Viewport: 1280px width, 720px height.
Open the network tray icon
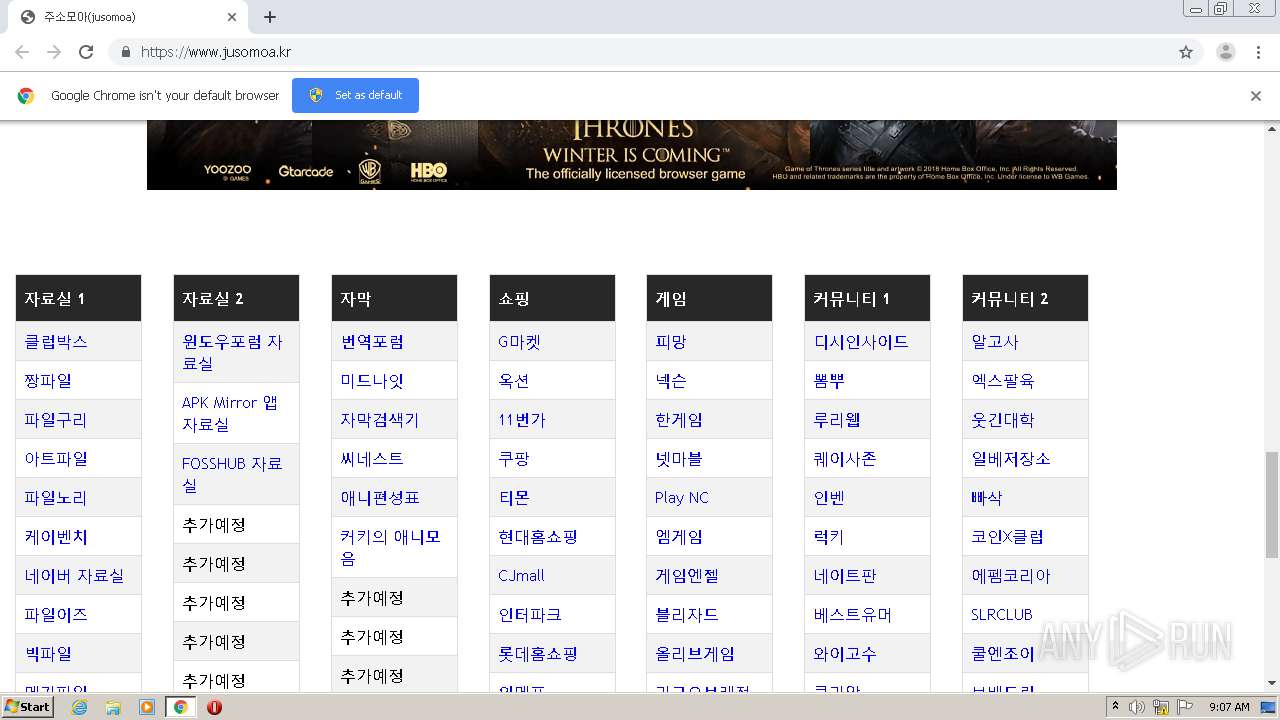[1161, 707]
